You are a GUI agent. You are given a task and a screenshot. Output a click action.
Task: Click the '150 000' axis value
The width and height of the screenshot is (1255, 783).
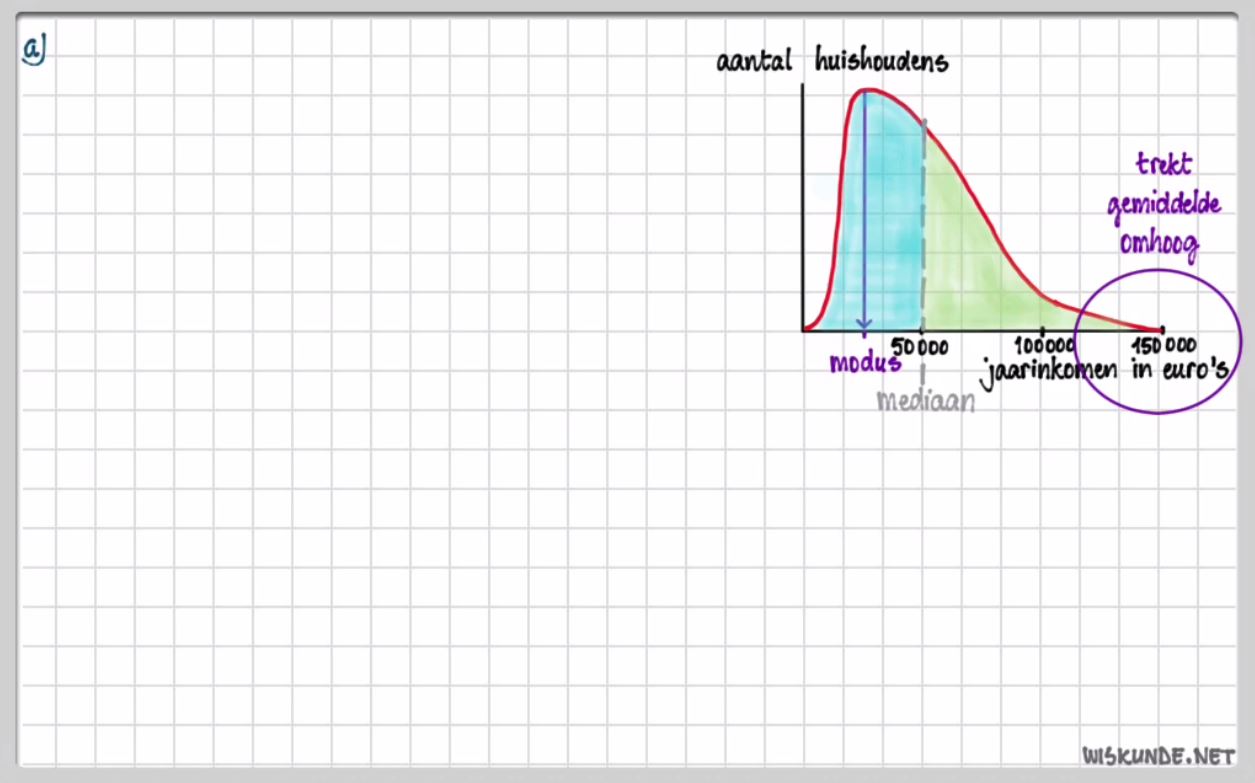click(x=1165, y=346)
